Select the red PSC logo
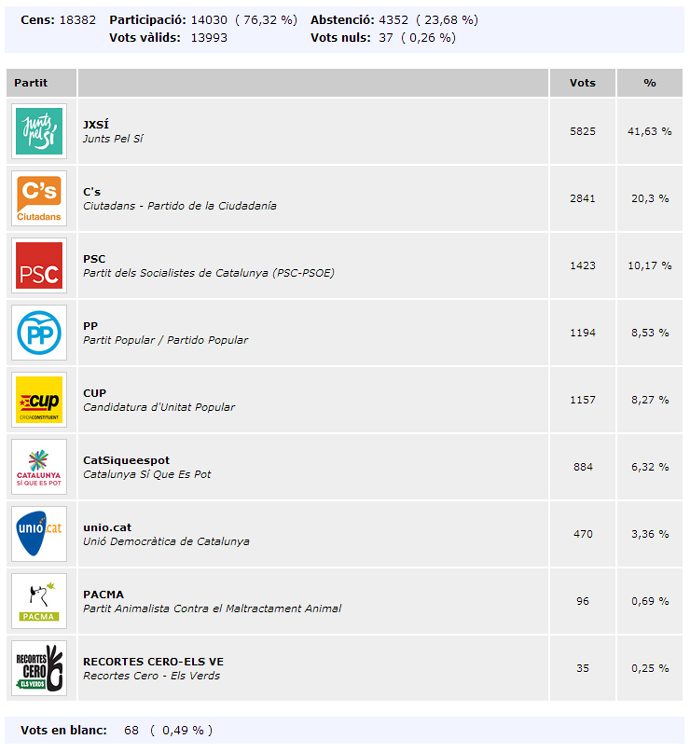 pyautogui.click(x=40, y=265)
